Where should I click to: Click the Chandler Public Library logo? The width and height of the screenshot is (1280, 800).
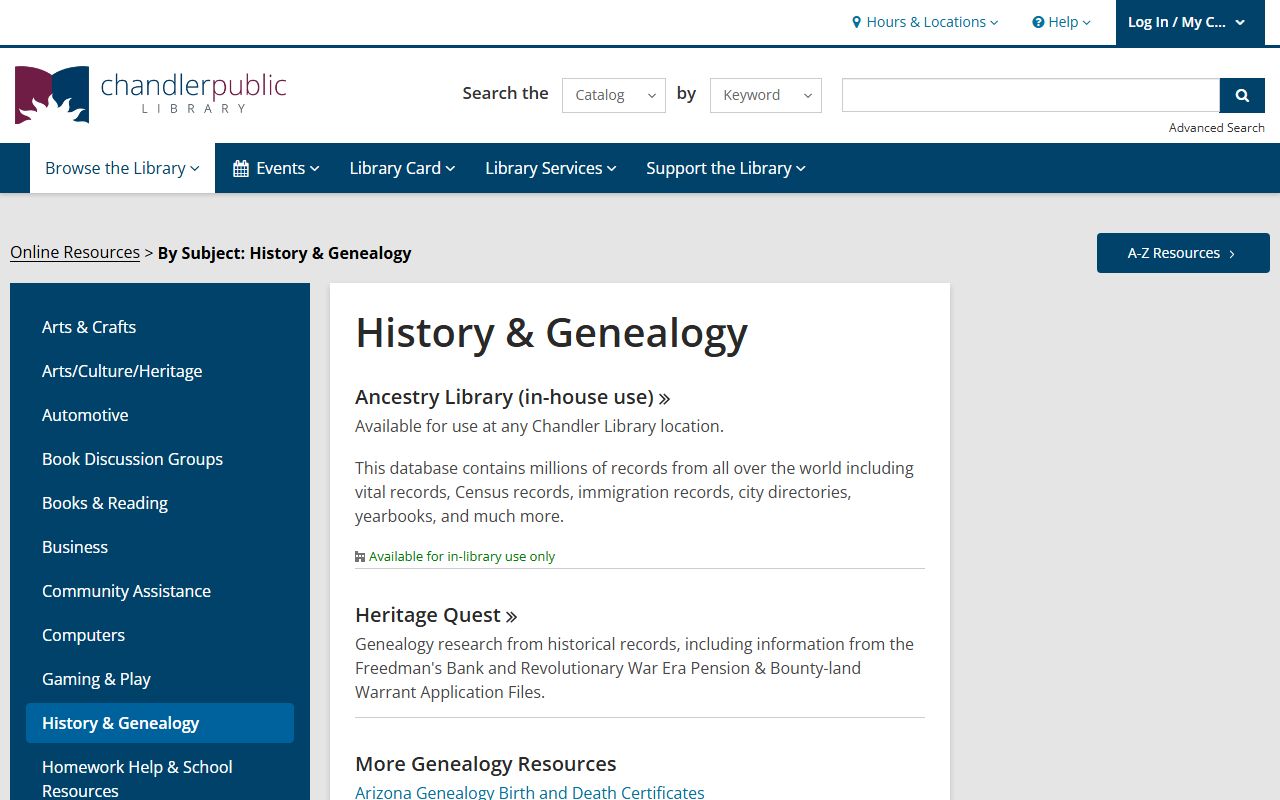point(150,95)
